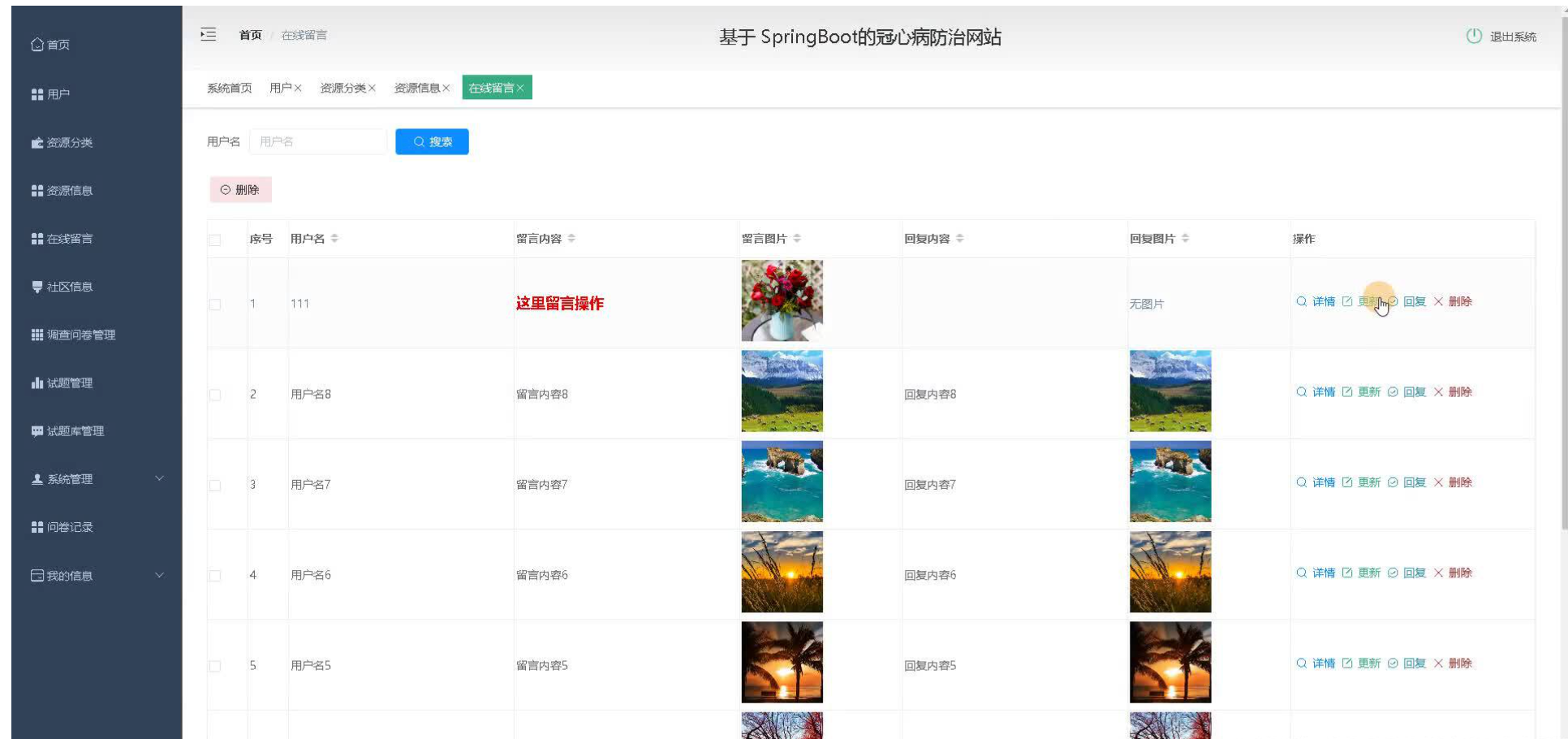Click the pink 删除 batch delete button
This screenshot has width=1568, height=739.
pos(240,189)
